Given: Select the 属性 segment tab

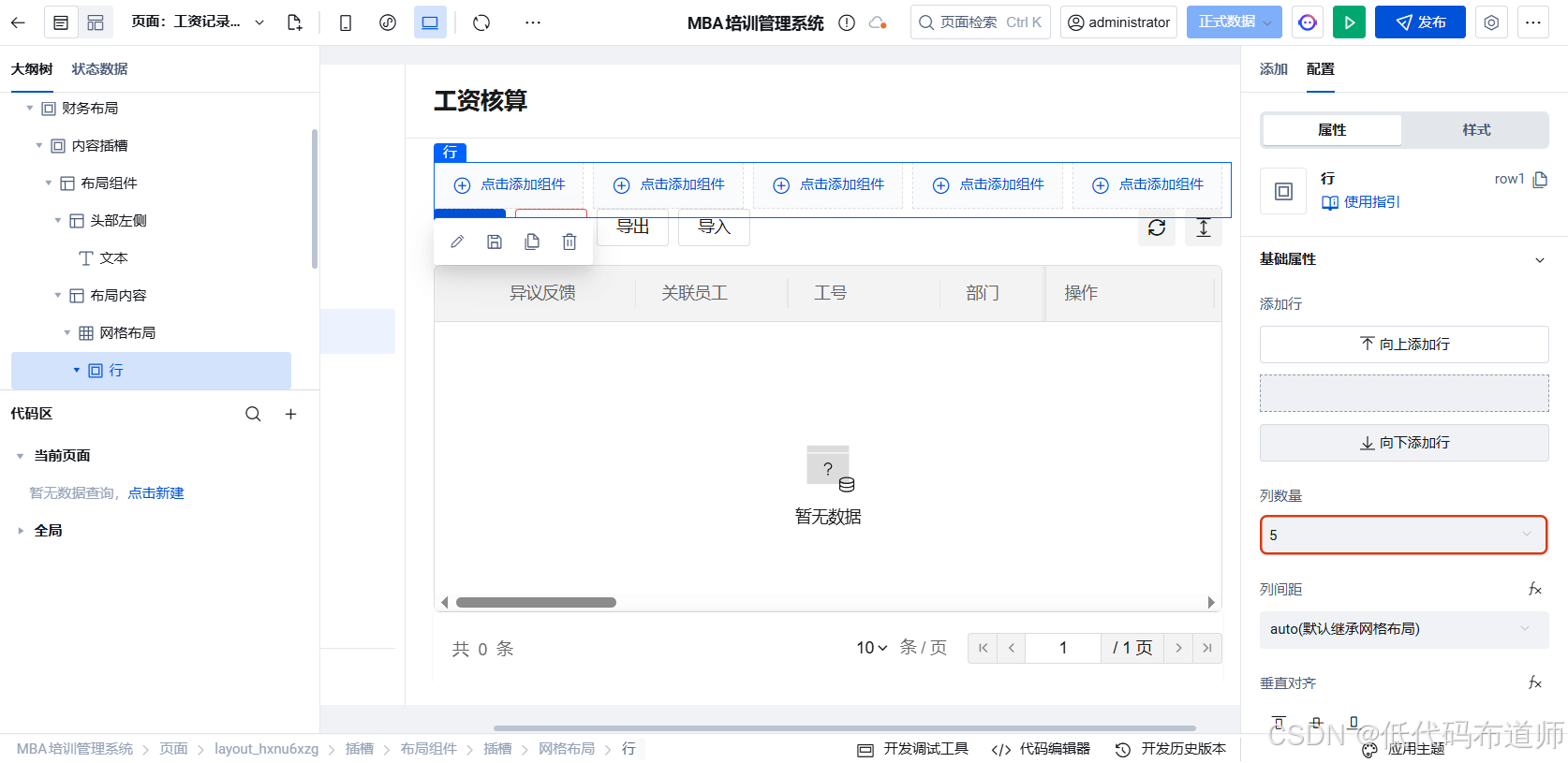Looking at the screenshot, I should 1332,130.
